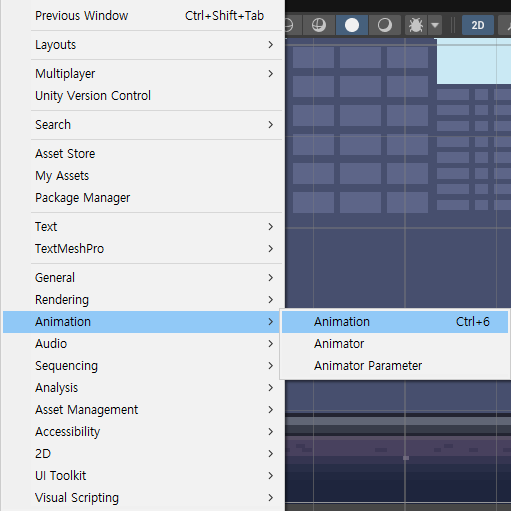Open the Audio submenu

(142, 344)
